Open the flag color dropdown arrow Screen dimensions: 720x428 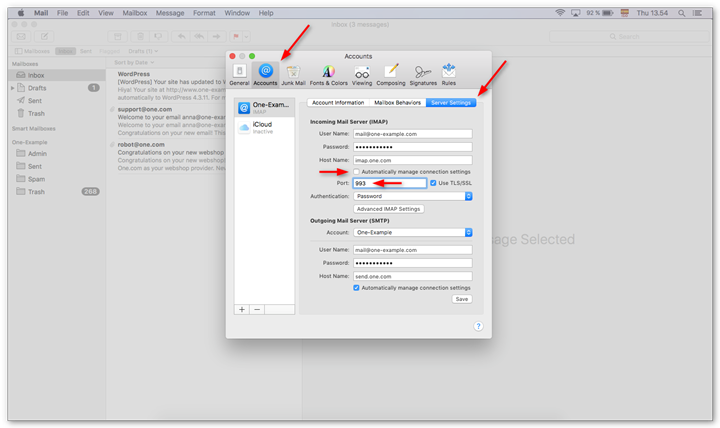click(x=247, y=36)
